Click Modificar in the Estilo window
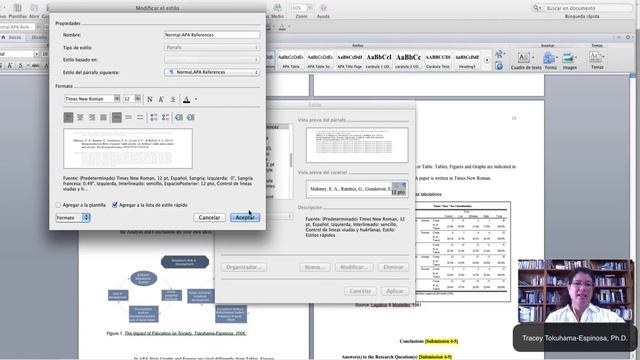Screen dimensions: 640x360 coord(354,267)
